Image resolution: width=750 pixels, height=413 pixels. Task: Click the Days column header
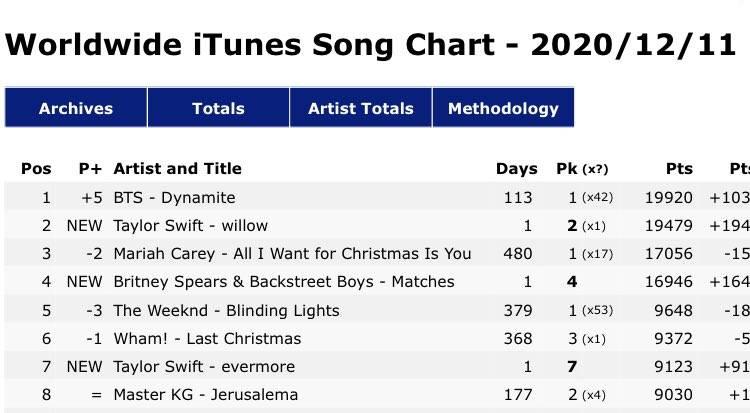[x=516, y=168]
